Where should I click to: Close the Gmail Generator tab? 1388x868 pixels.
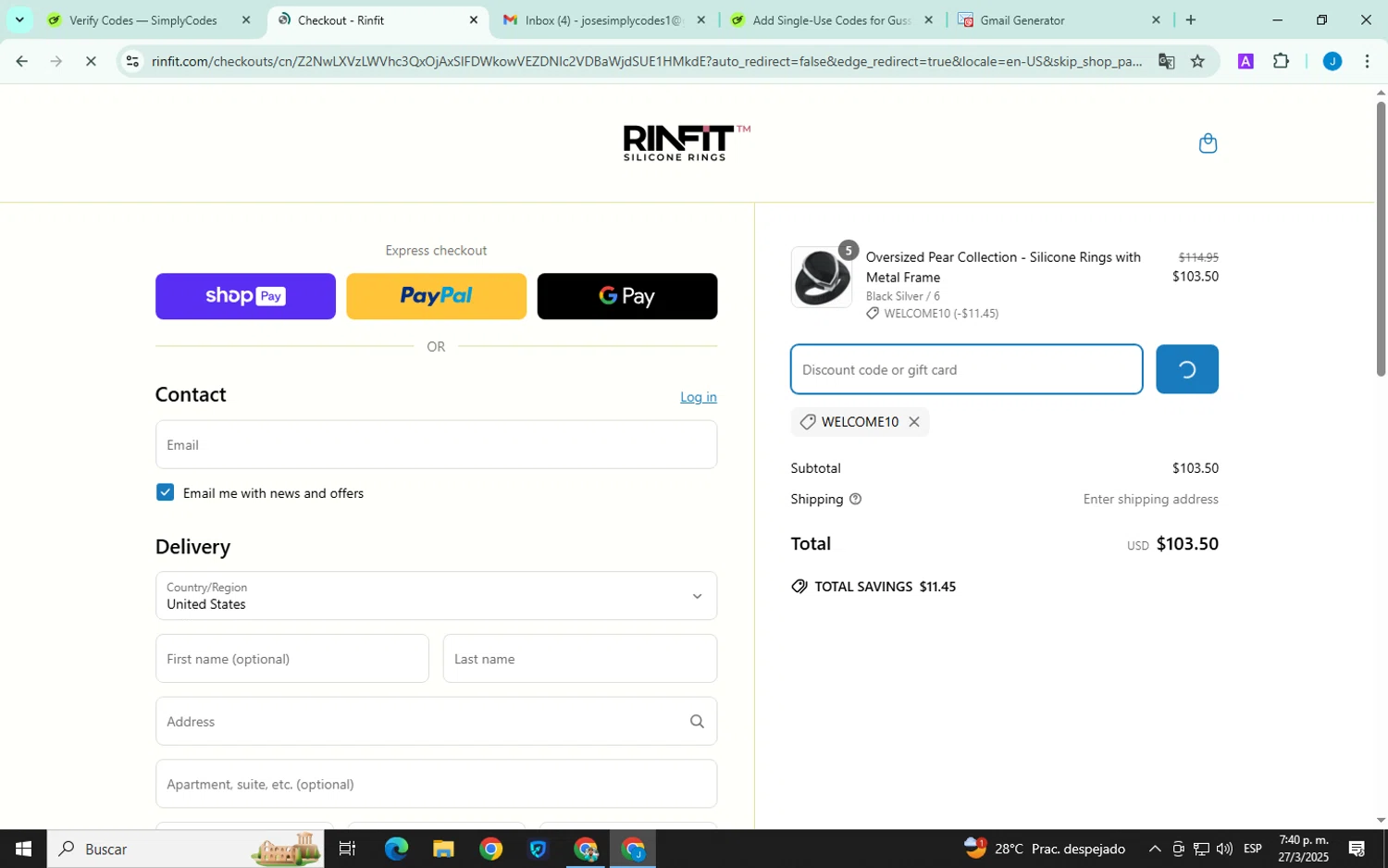point(1156,19)
